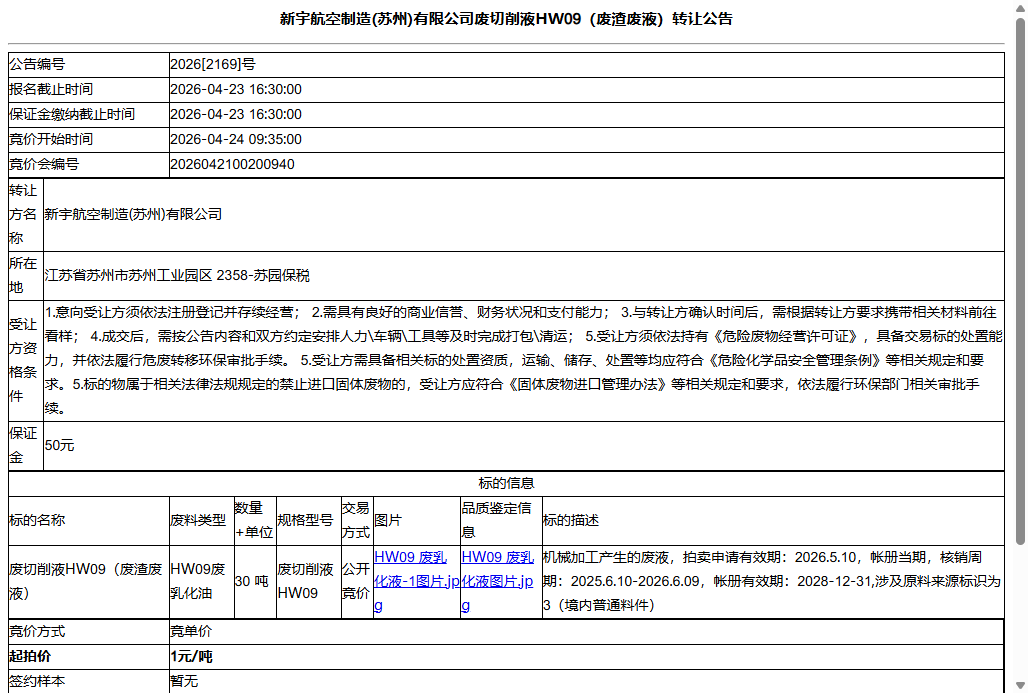The height and width of the screenshot is (693, 1028).
Task: Click the 标的信息 section header
Action: 506,484
